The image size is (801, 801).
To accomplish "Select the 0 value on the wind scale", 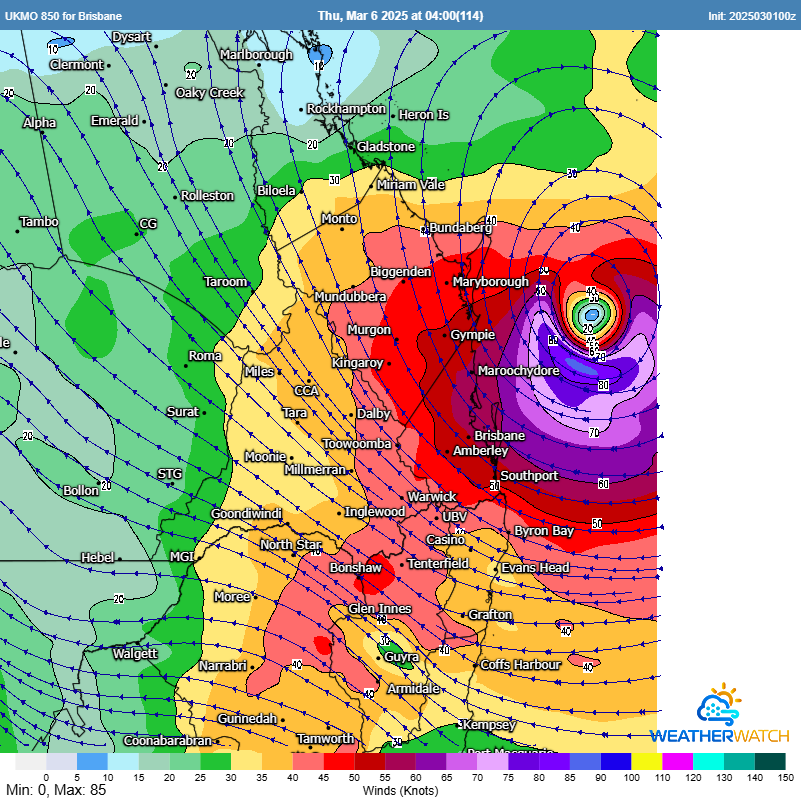I will coord(45,774).
